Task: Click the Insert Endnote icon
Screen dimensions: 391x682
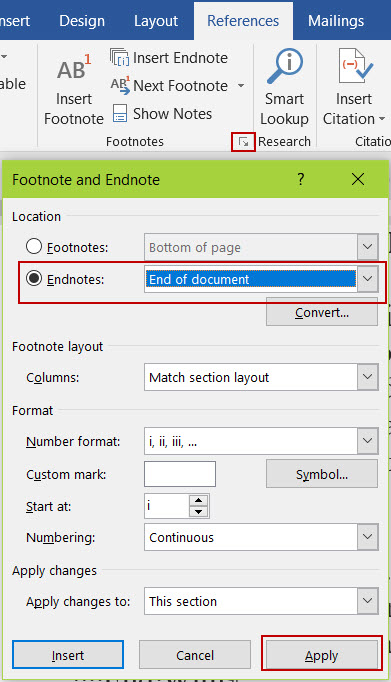Action: (x=119, y=57)
